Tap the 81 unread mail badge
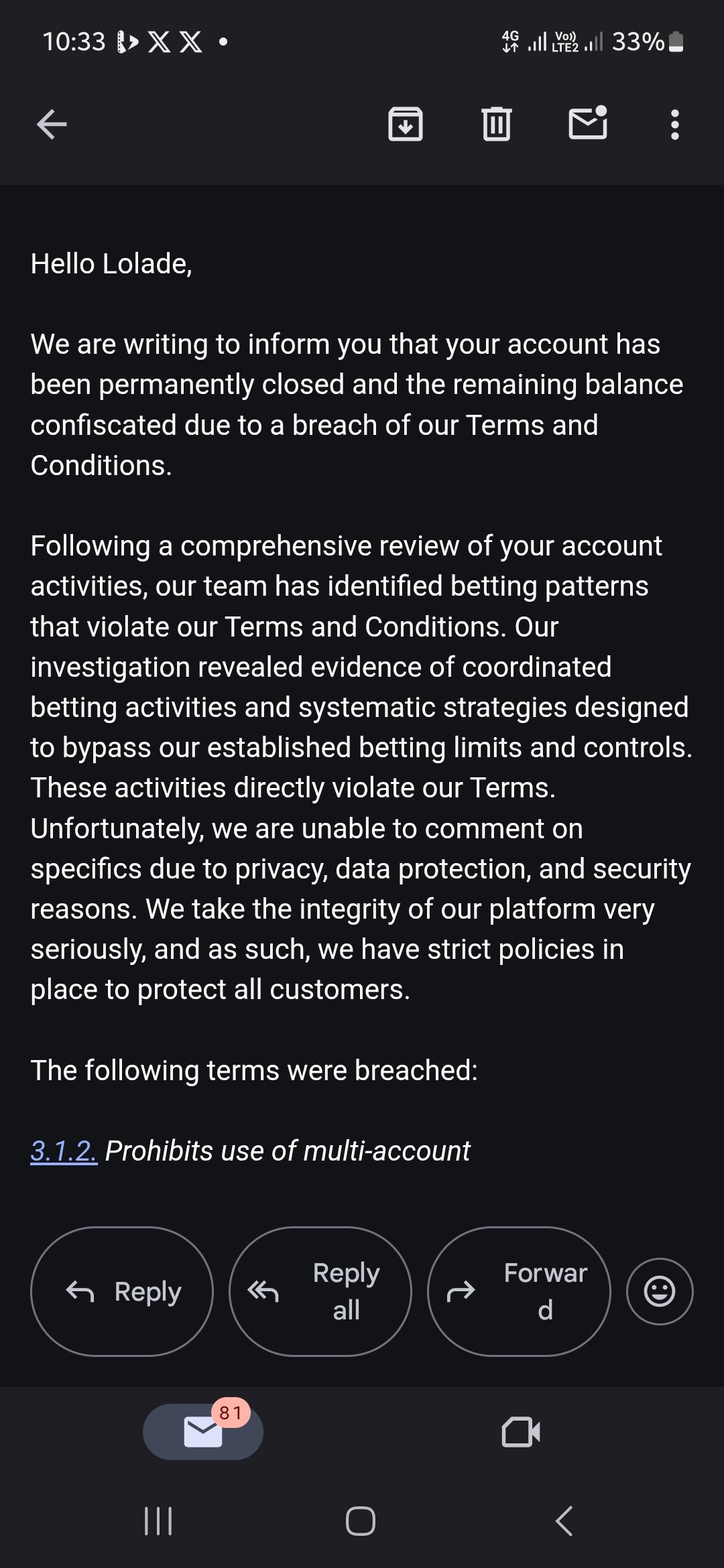 231,1413
